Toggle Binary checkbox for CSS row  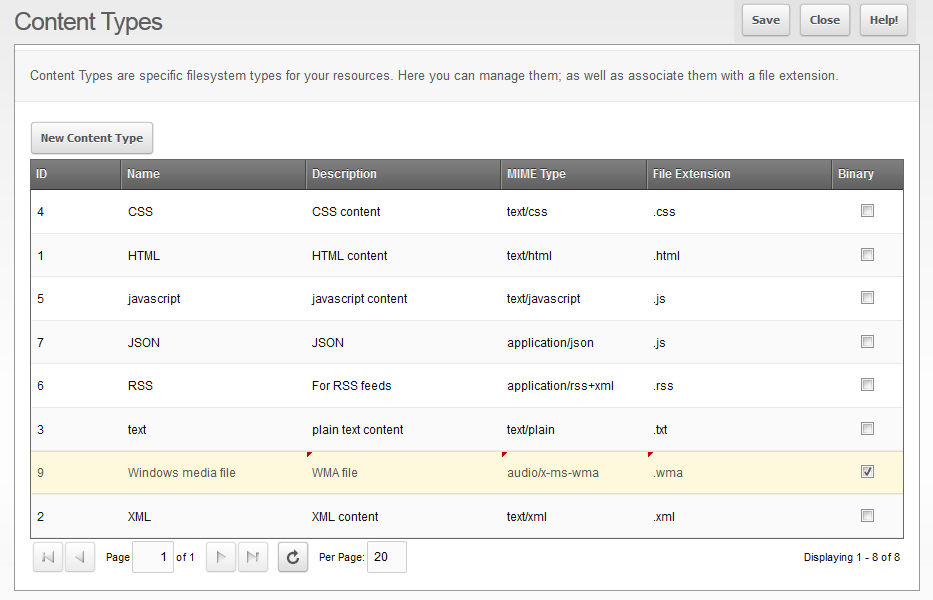pyautogui.click(x=867, y=211)
